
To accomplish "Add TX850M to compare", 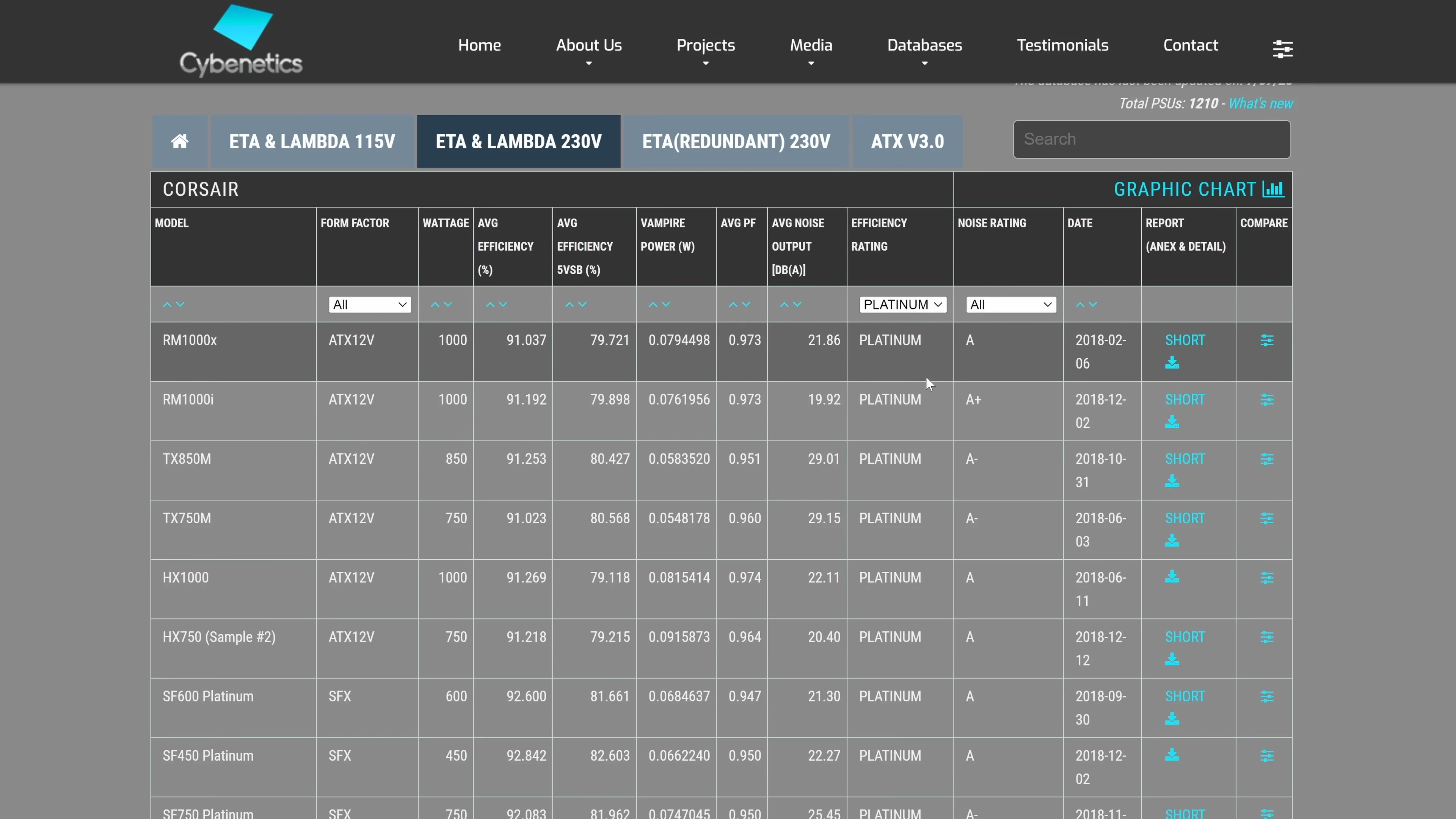I will (1267, 459).
